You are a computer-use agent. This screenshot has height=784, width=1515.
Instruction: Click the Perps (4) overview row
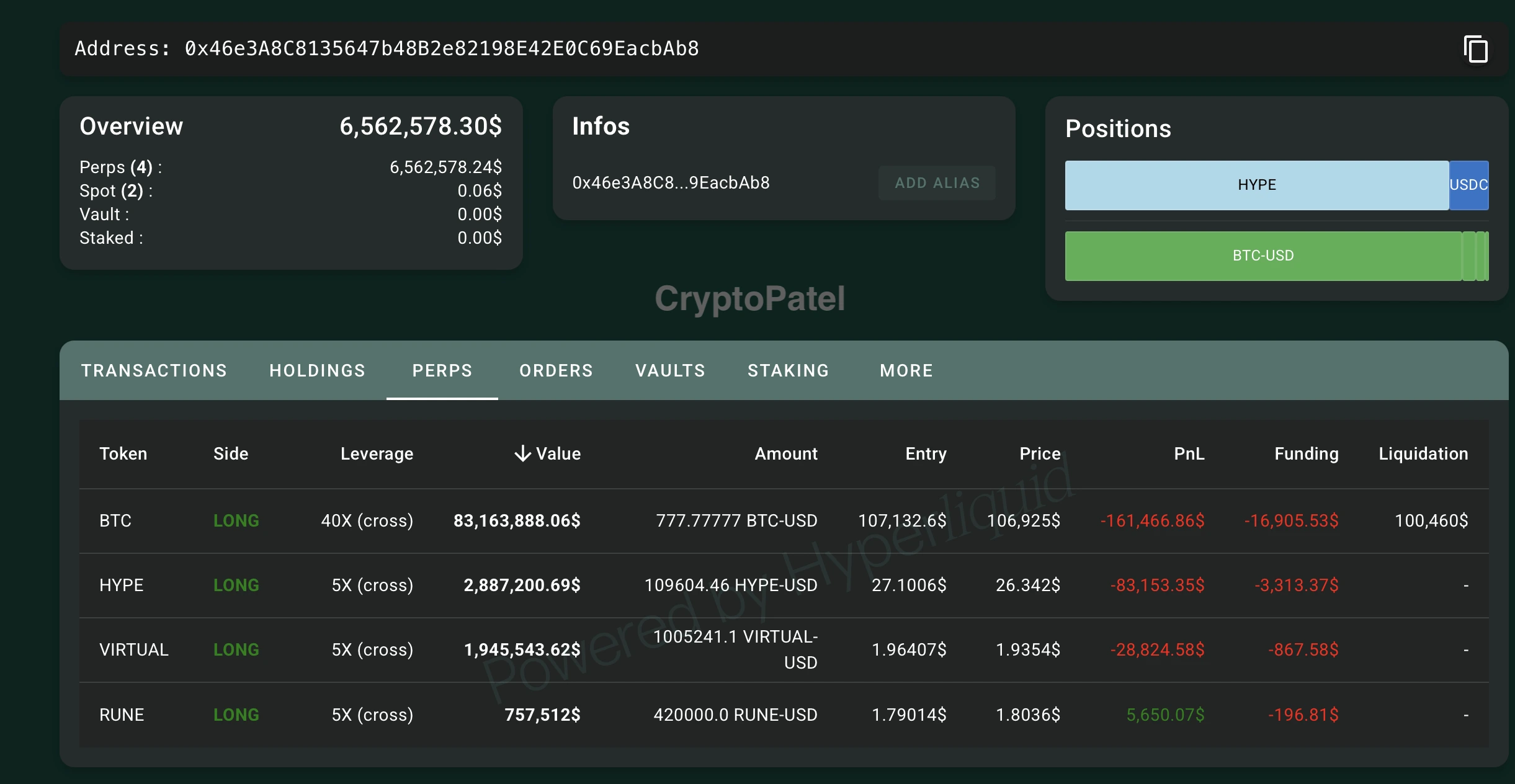(x=290, y=167)
